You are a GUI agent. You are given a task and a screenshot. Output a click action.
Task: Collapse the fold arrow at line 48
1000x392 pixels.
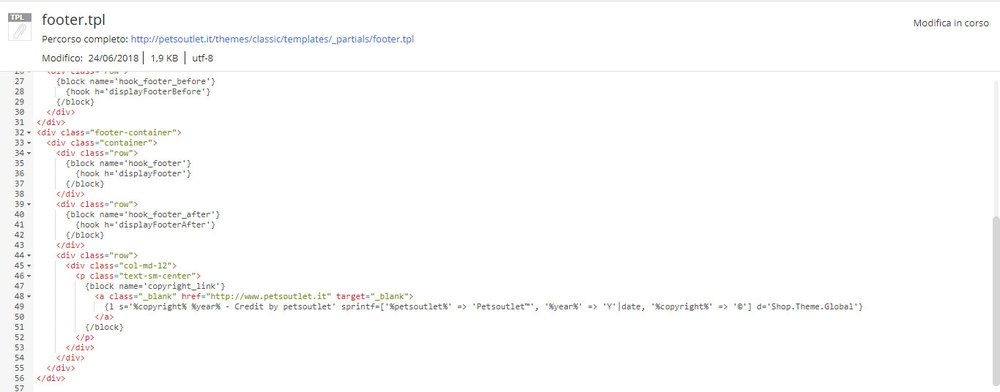click(29, 296)
